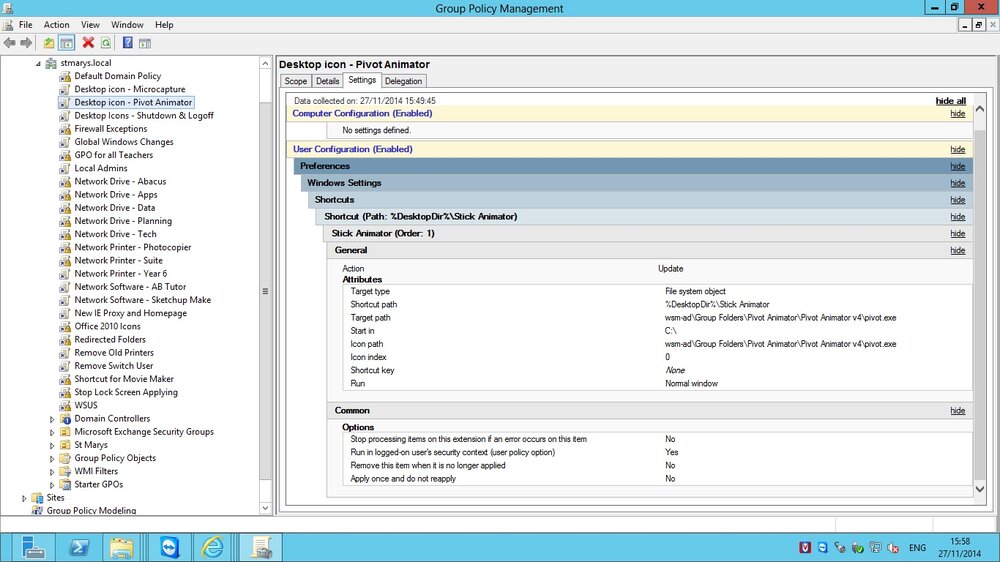Select the Settings tab
Screen dimensions: 1000x562
(x=362, y=80)
